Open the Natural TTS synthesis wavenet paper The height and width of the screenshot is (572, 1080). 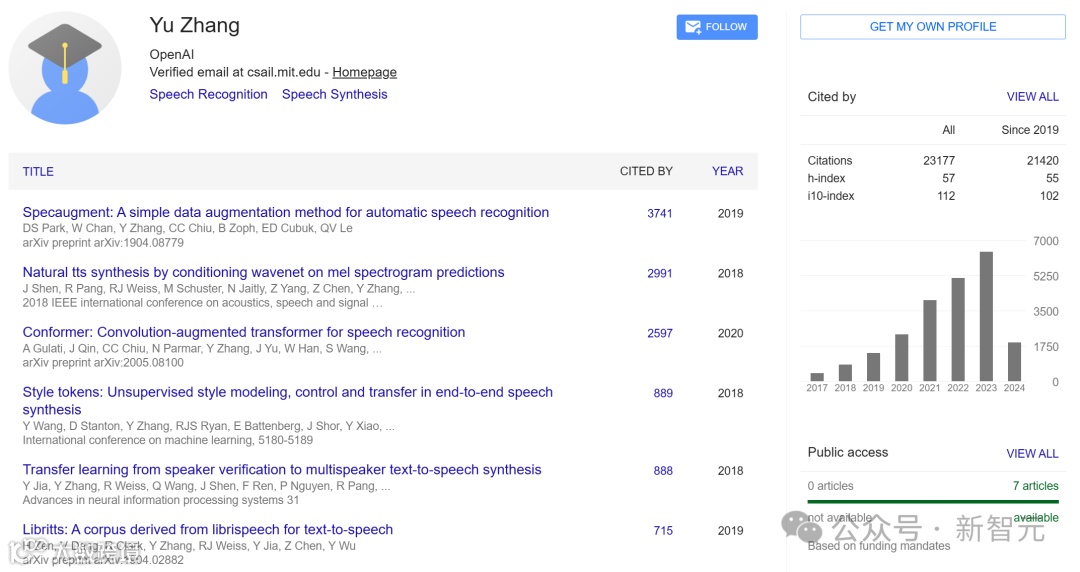[x=263, y=272]
